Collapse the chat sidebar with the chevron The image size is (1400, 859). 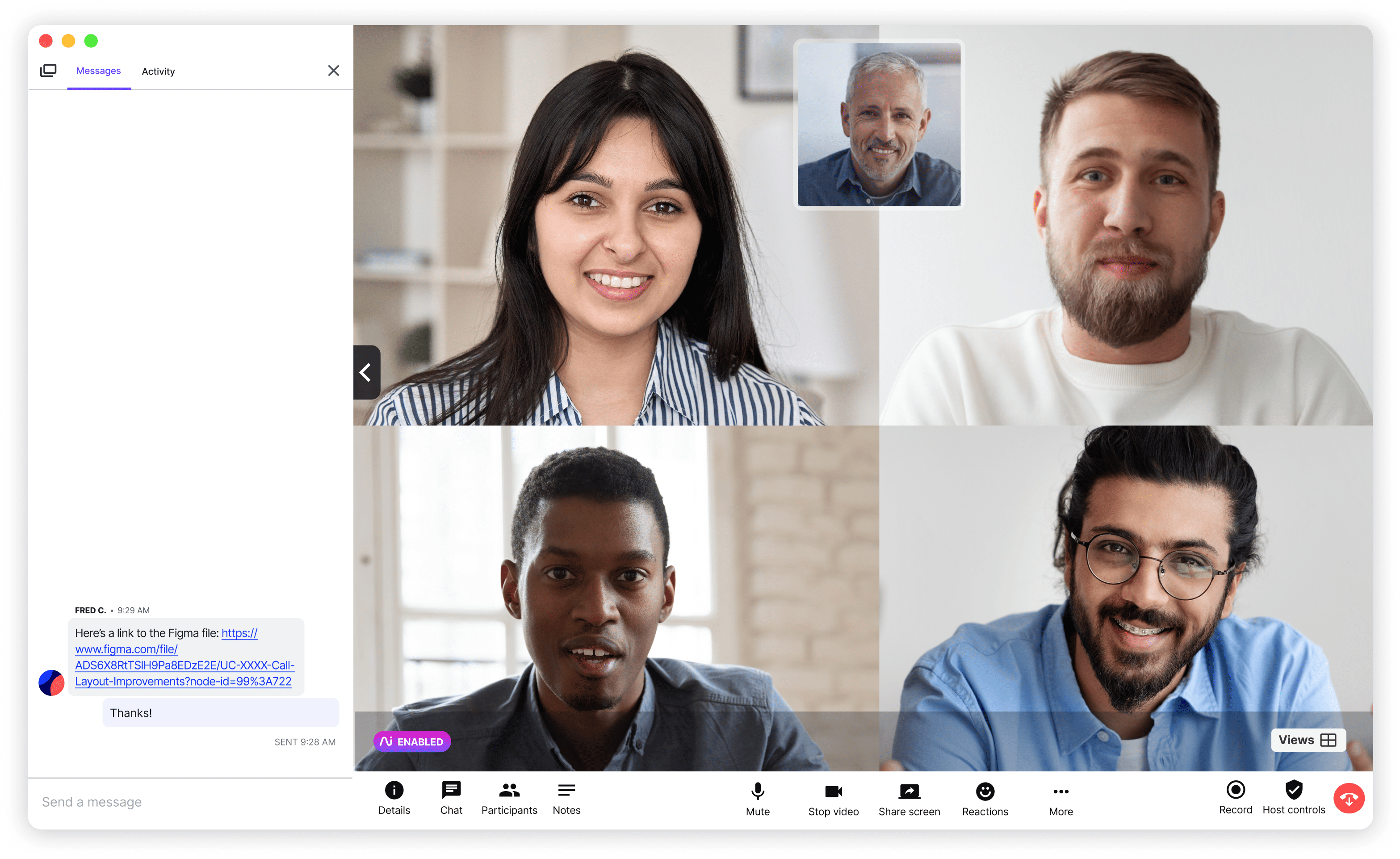click(x=366, y=372)
